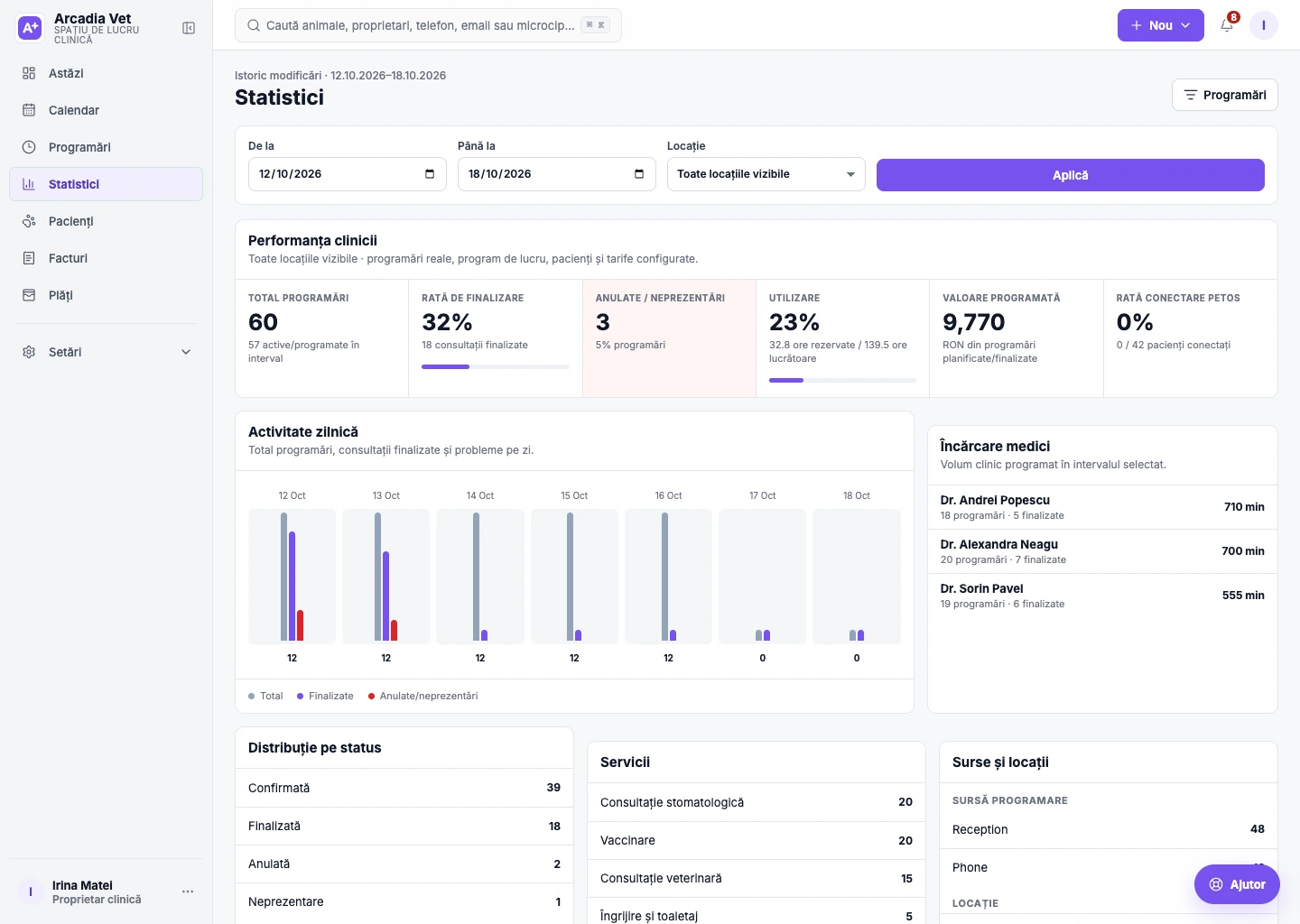Image resolution: width=1300 pixels, height=924 pixels.
Task: Expand Setări submenu
Action: click(x=107, y=352)
